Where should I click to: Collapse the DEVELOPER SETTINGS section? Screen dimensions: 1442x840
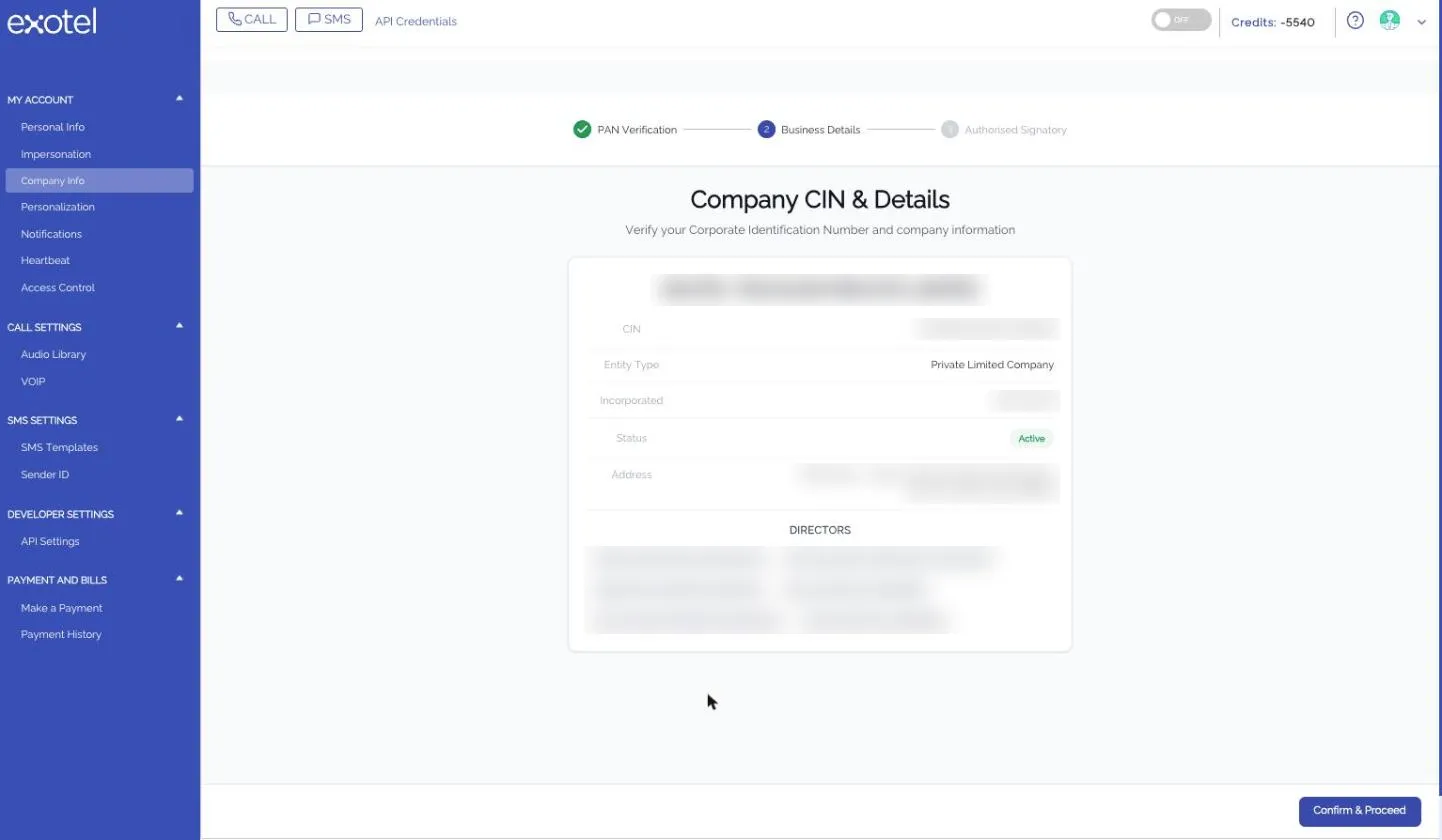[180, 513]
